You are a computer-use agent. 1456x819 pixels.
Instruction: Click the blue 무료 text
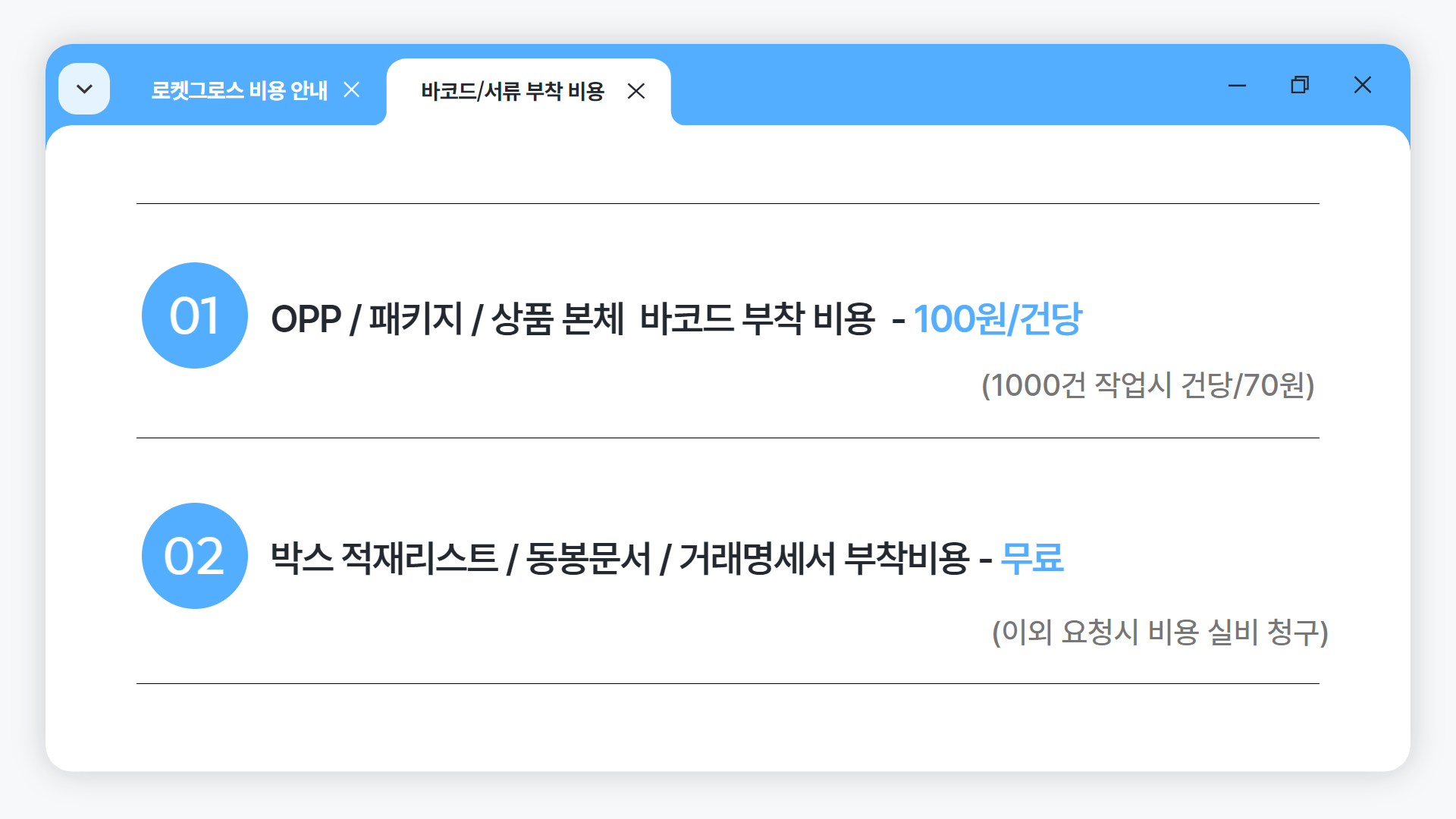click(1032, 558)
